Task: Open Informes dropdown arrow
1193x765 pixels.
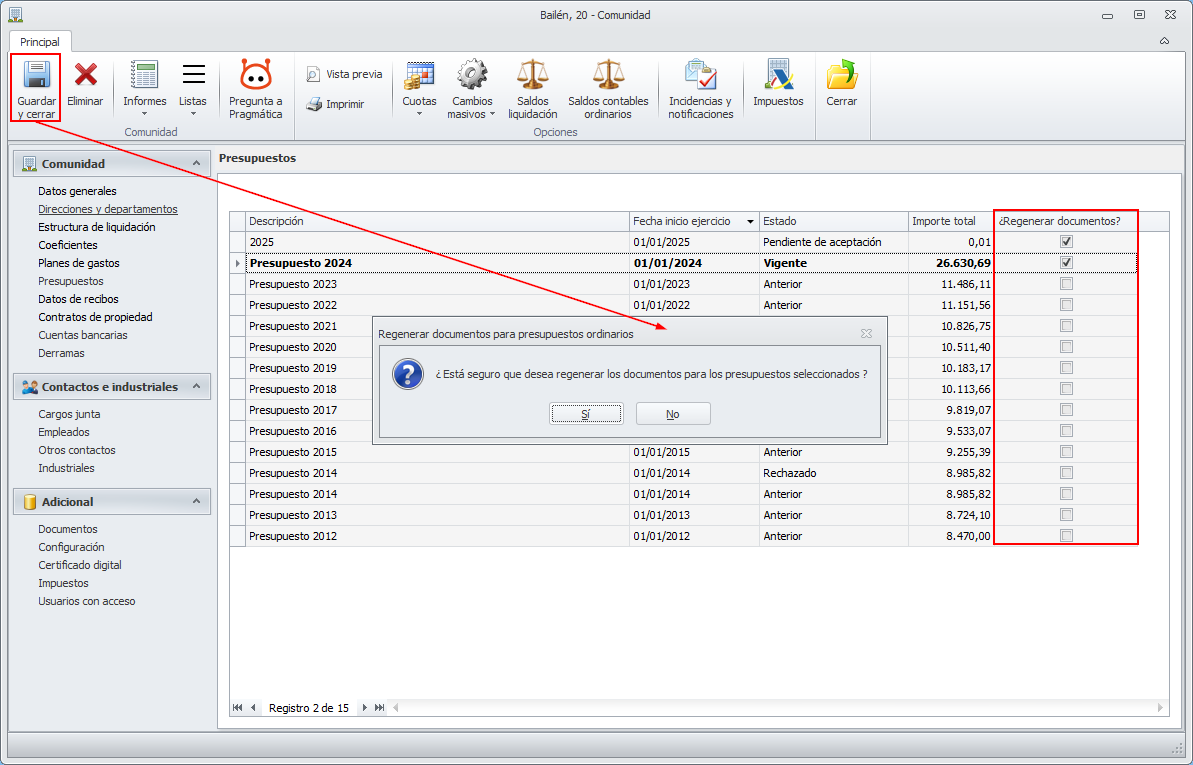Action: (145, 114)
